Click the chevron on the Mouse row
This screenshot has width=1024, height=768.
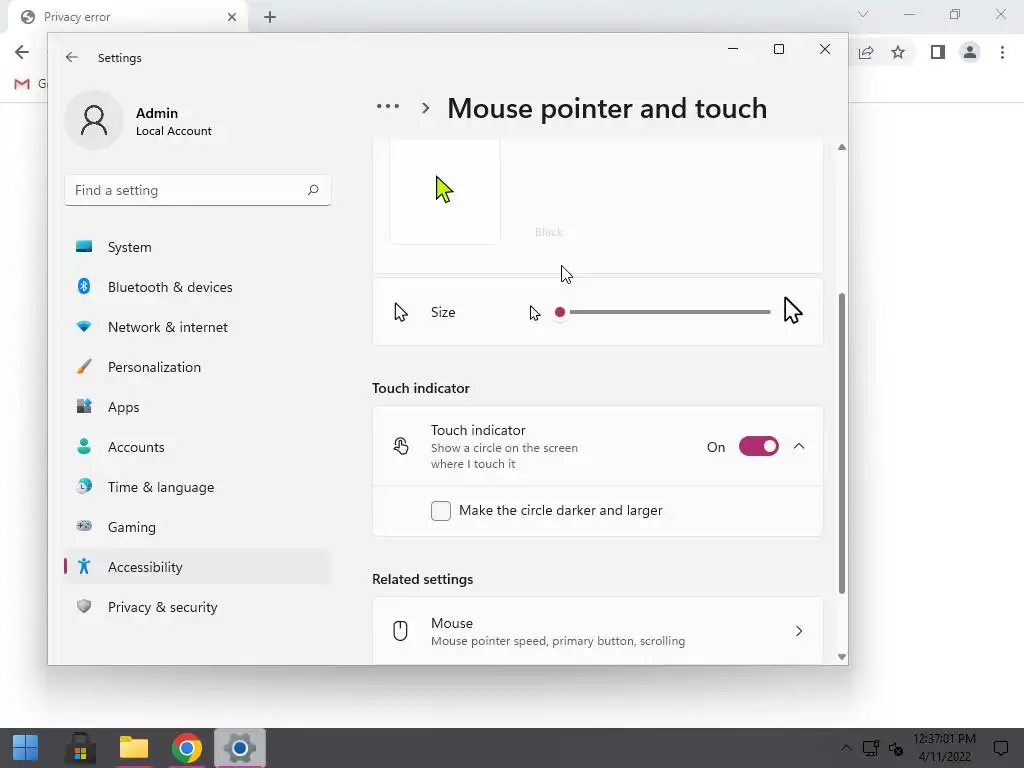point(799,631)
